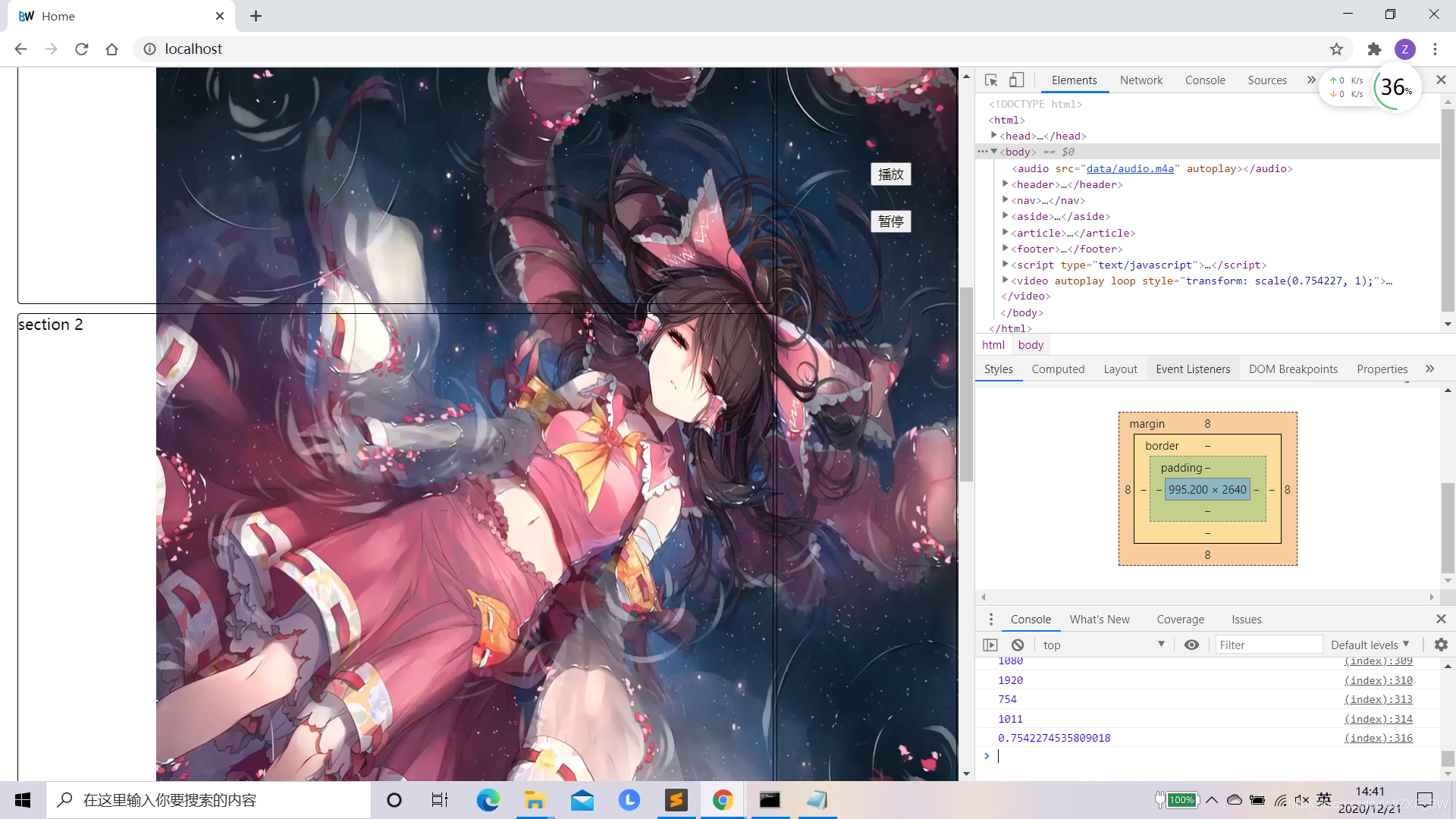Open File Explorer from the taskbar
The width and height of the screenshot is (1456, 819).
point(535,800)
